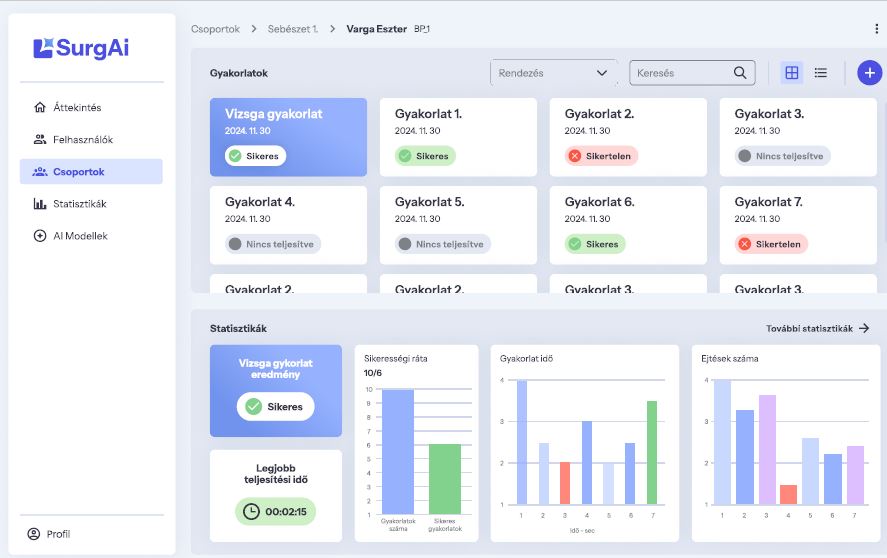Click the Keresés search field
Image resolution: width=887 pixels, height=558 pixels.
[692, 73]
